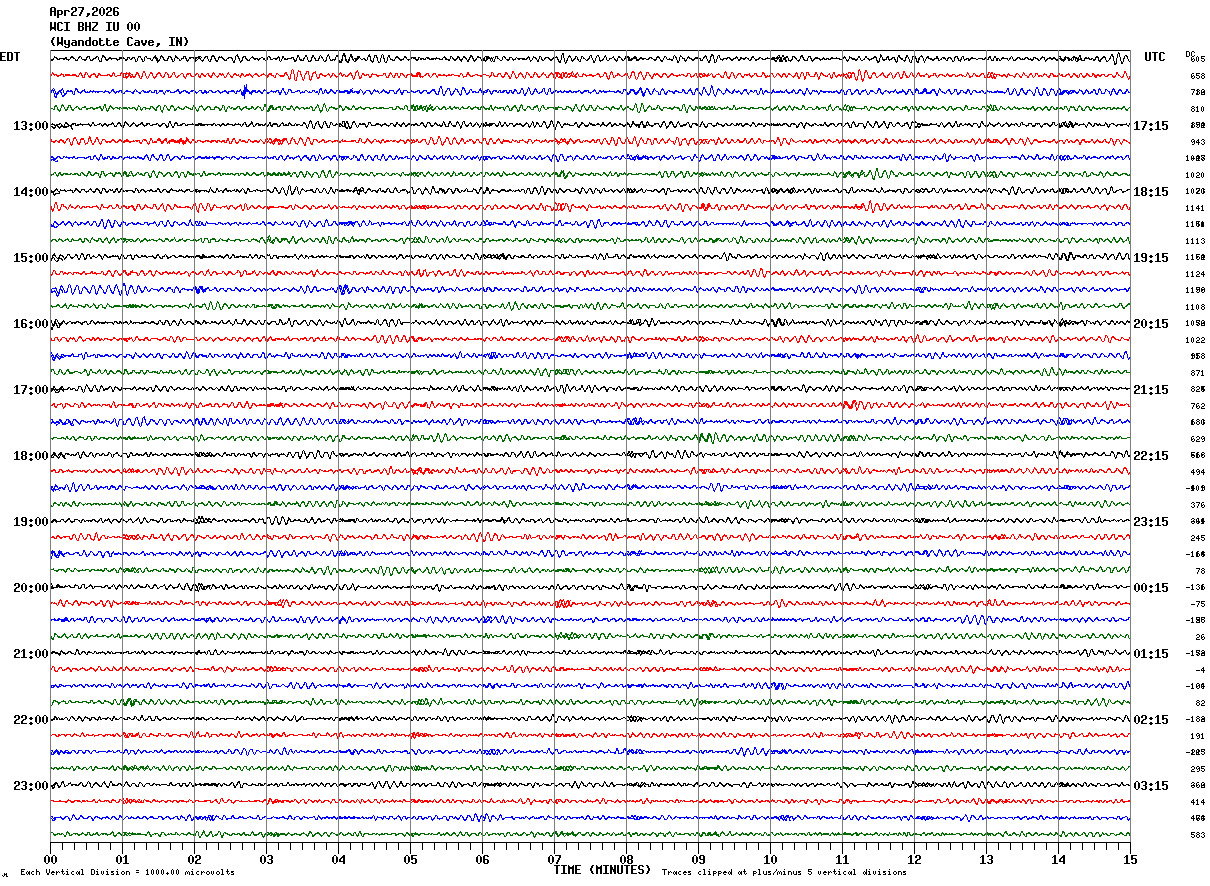This screenshot has height=886, width=1210.
Task: Click minute tick label 00 on x-axis
Action: tap(50, 859)
